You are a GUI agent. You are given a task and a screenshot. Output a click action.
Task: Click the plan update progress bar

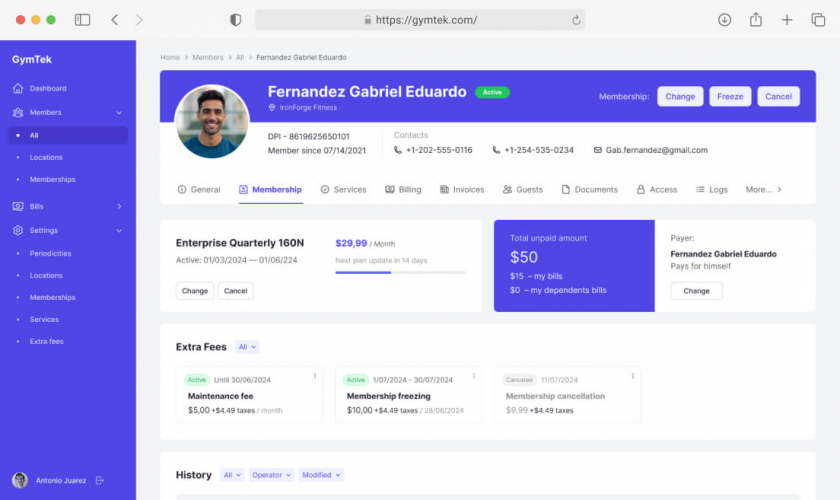pos(401,272)
